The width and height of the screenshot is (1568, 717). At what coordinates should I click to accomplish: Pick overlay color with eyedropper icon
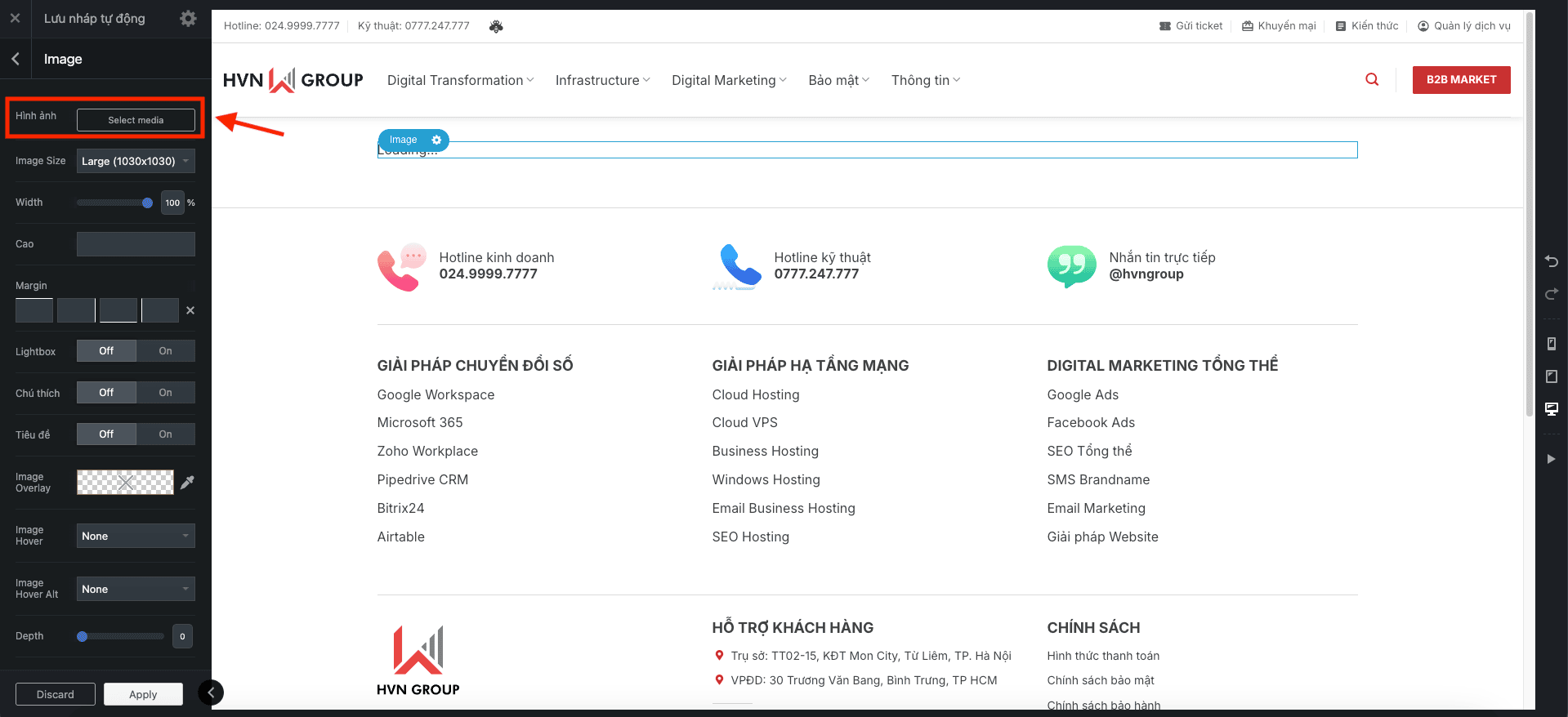(x=187, y=483)
